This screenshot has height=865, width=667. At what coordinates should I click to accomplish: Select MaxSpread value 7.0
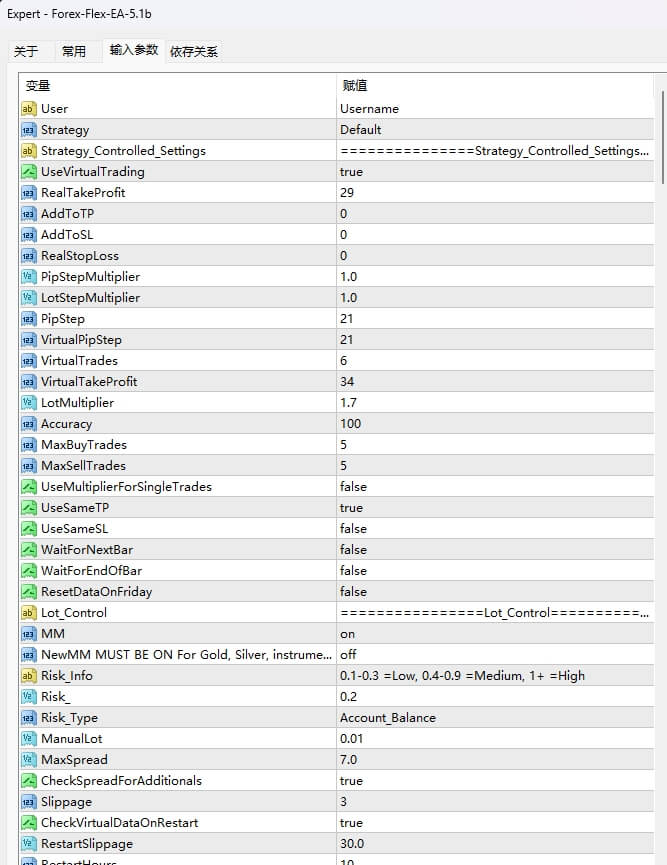pyautogui.click(x=495, y=760)
